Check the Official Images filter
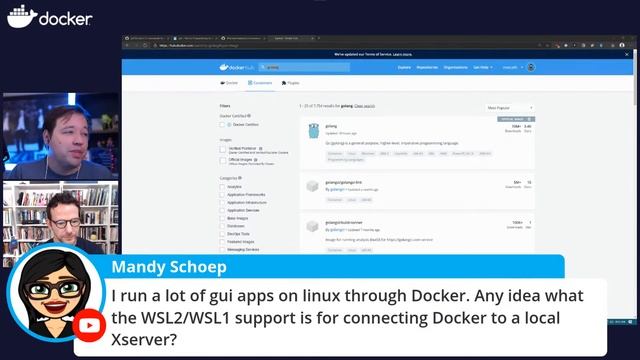The image size is (640, 360). (222, 161)
